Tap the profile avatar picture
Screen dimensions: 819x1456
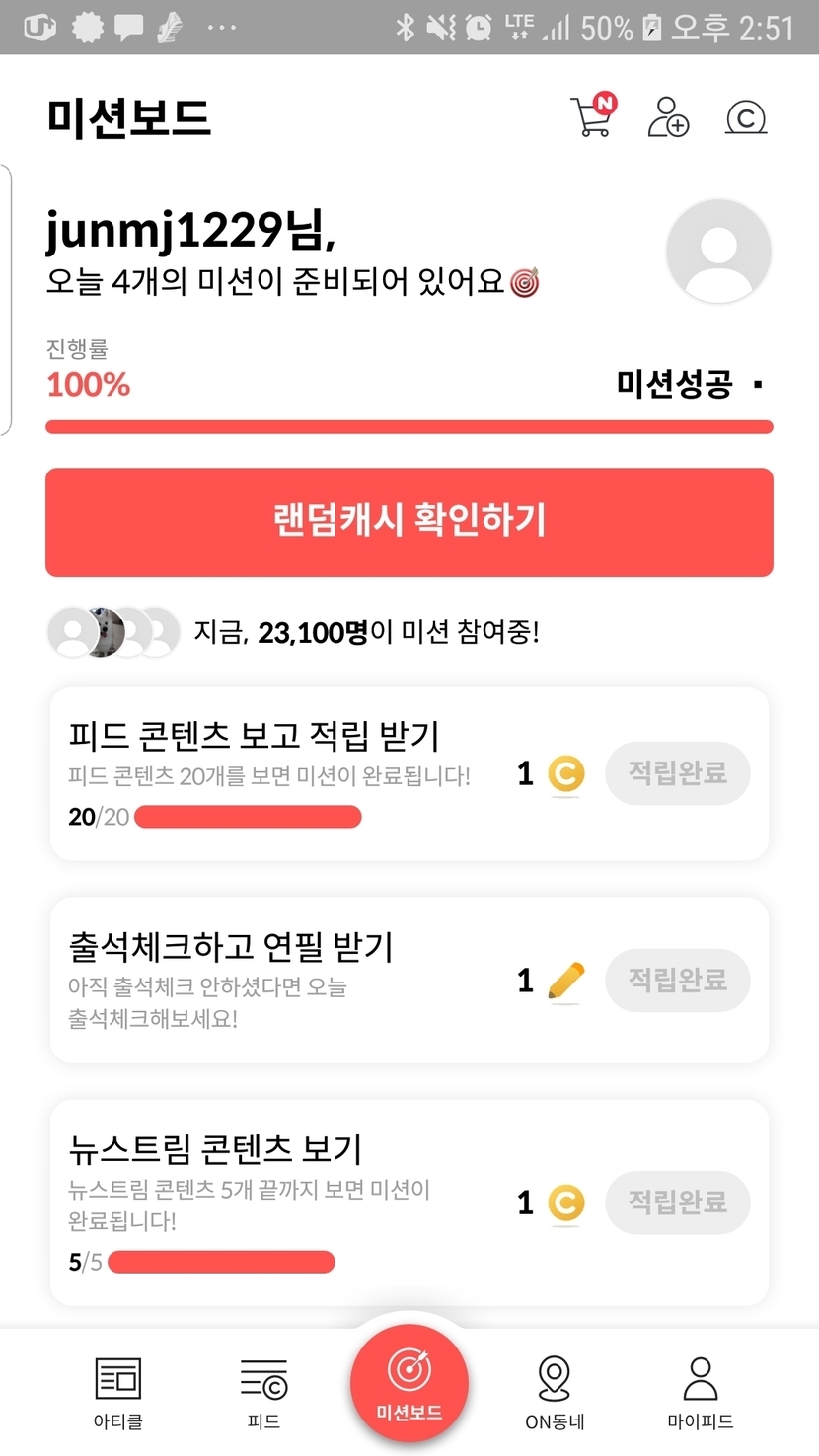(x=718, y=251)
